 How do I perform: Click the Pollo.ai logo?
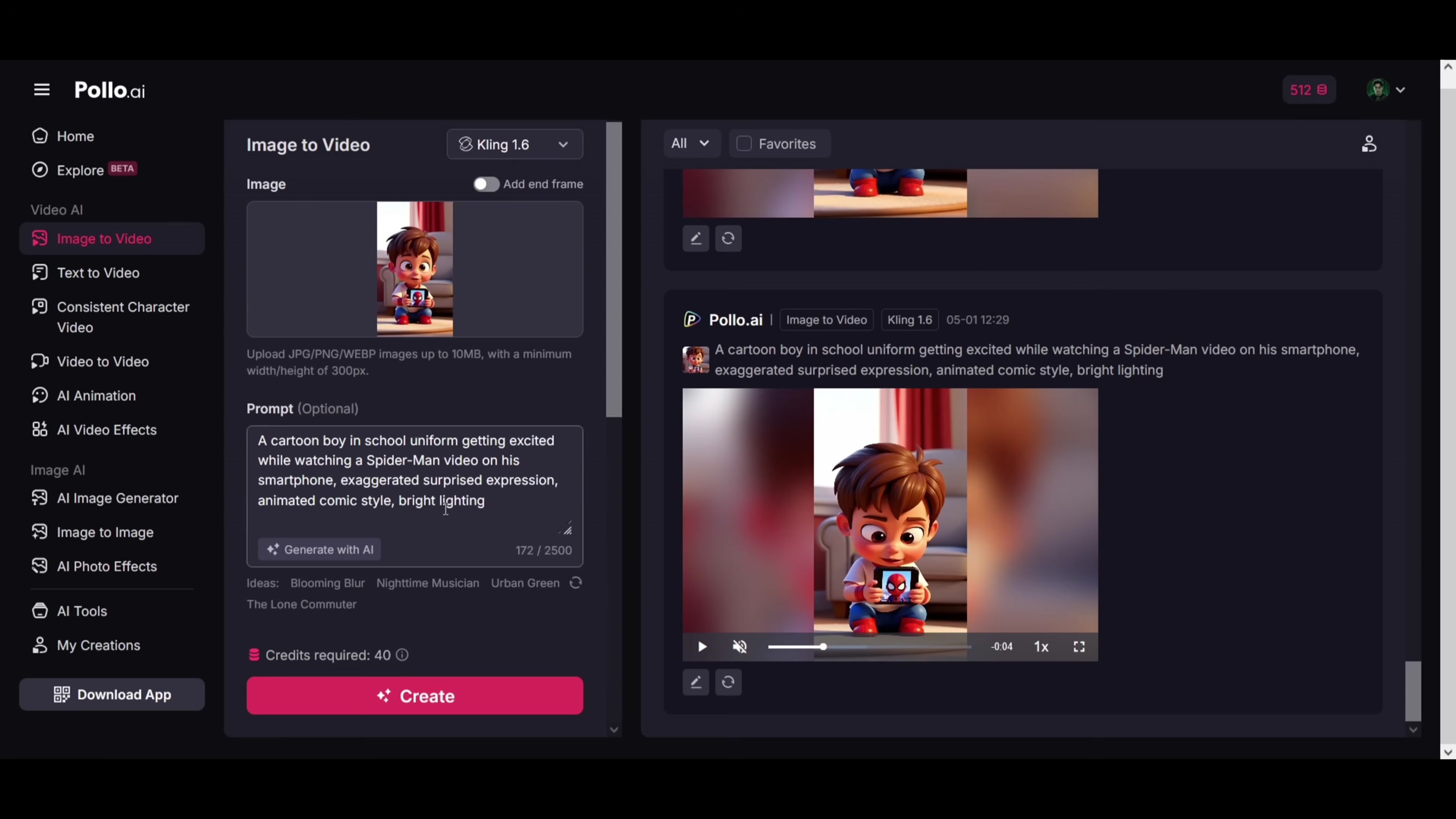[109, 90]
